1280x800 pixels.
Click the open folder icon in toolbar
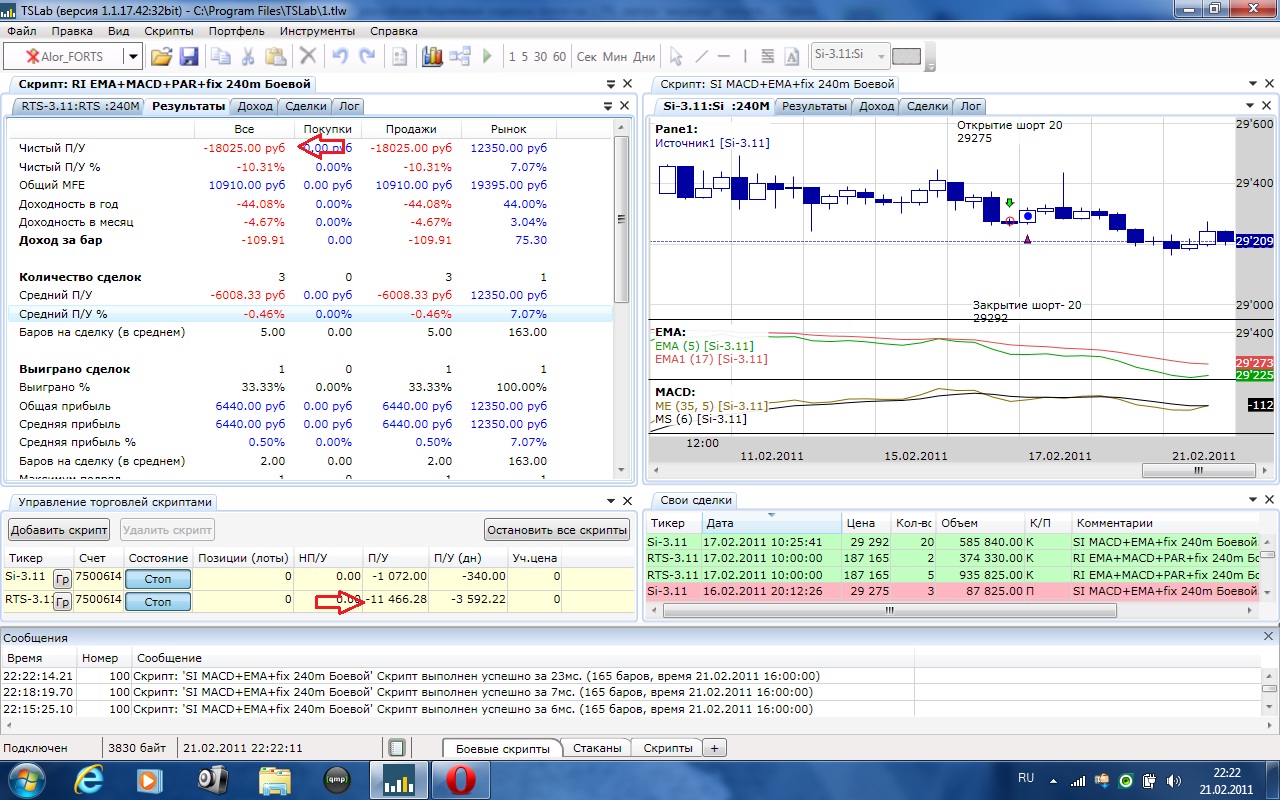pos(161,57)
